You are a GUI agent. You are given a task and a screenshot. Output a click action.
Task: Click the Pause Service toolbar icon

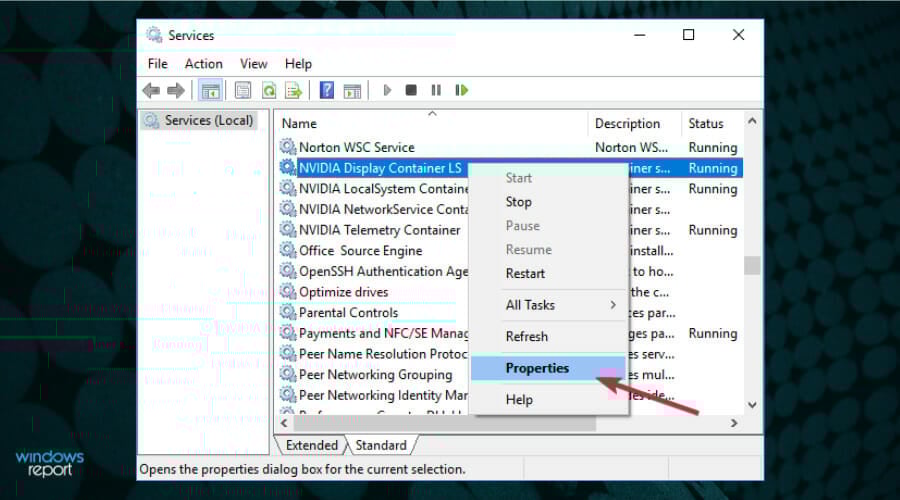[x=436, y=90]
